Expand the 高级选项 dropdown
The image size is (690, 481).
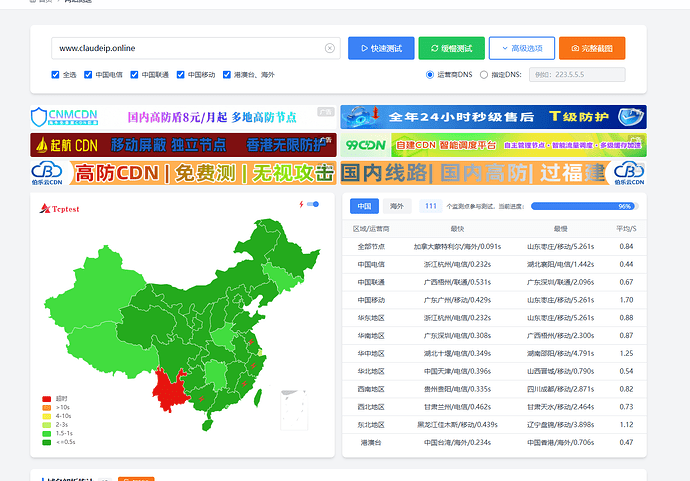tap(522, 48)
